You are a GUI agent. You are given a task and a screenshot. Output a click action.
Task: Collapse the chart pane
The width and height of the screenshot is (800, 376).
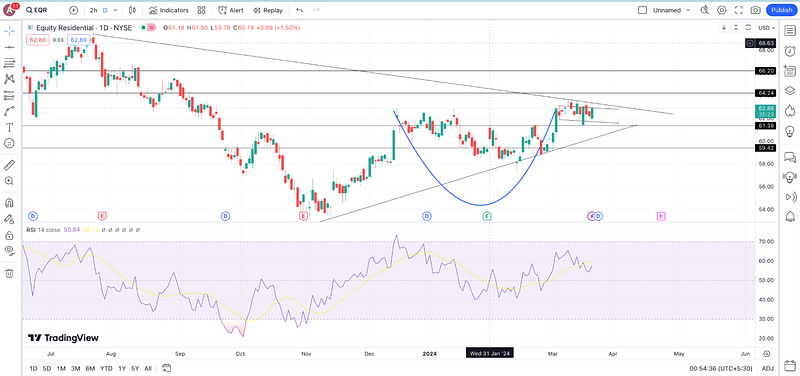tap(736, 28)
